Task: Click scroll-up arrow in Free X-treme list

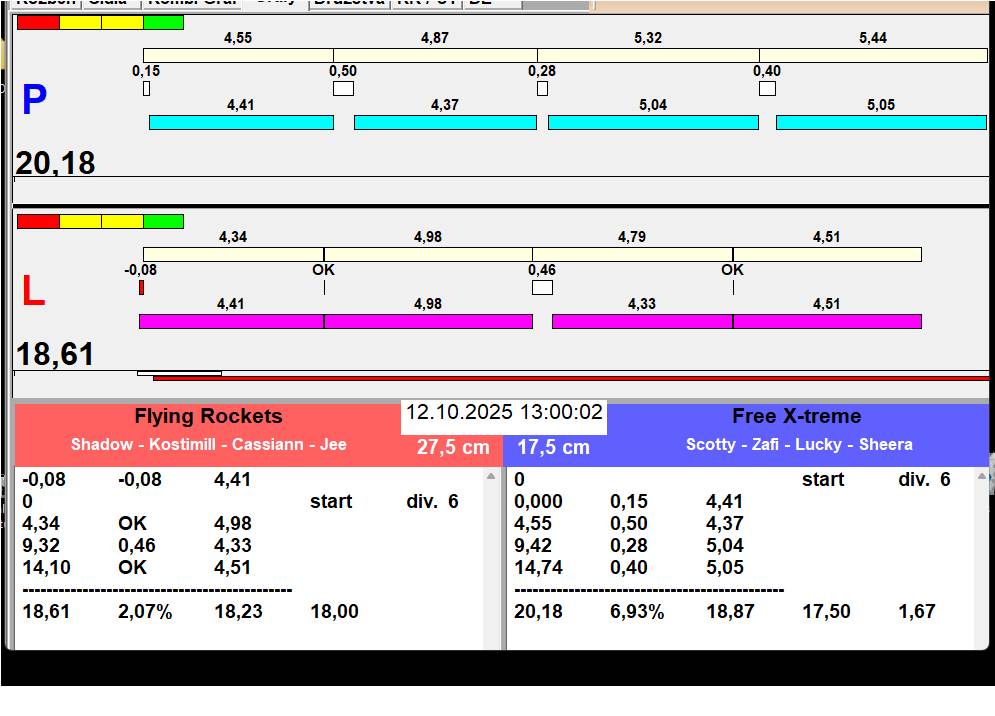Action: [982, 477]
